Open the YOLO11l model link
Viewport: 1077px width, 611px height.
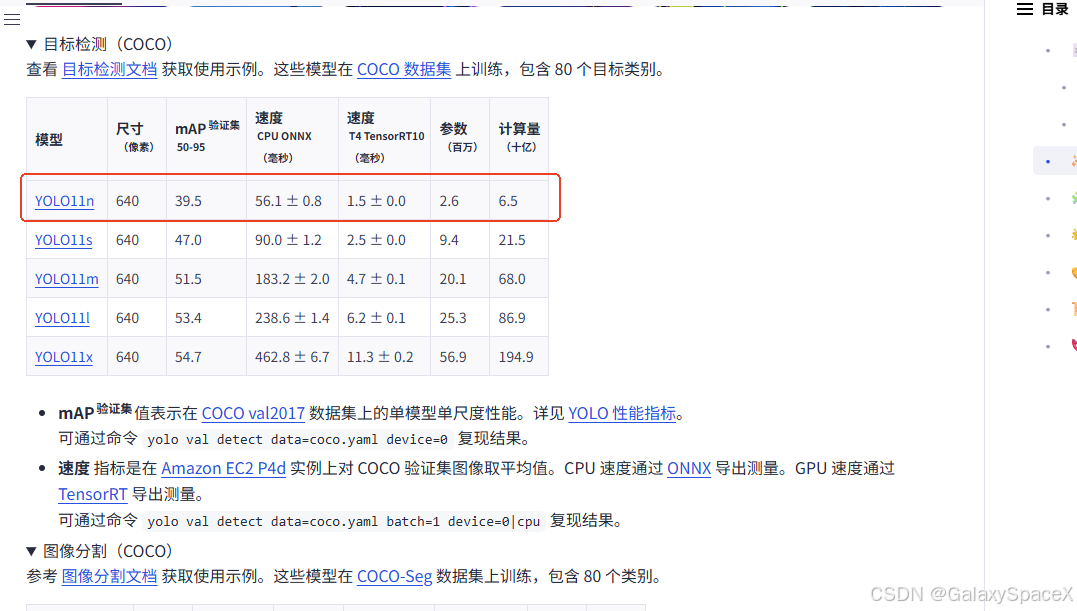(x=63, y=319)
